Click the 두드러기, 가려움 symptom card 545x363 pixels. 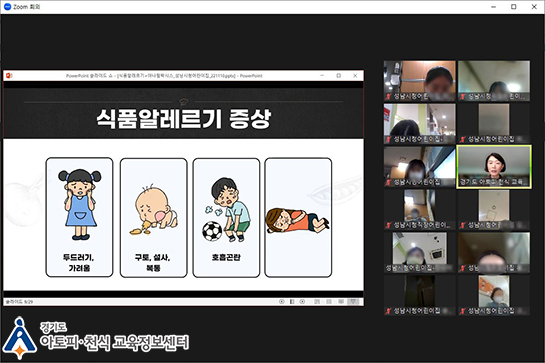(x=79, y=217)
